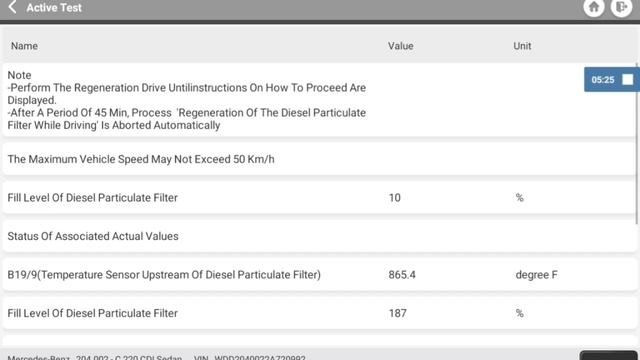640x360 pixels.
Task: Tap the exit icon next to Home
Action: pyautogui.click(x=621, y=7)
